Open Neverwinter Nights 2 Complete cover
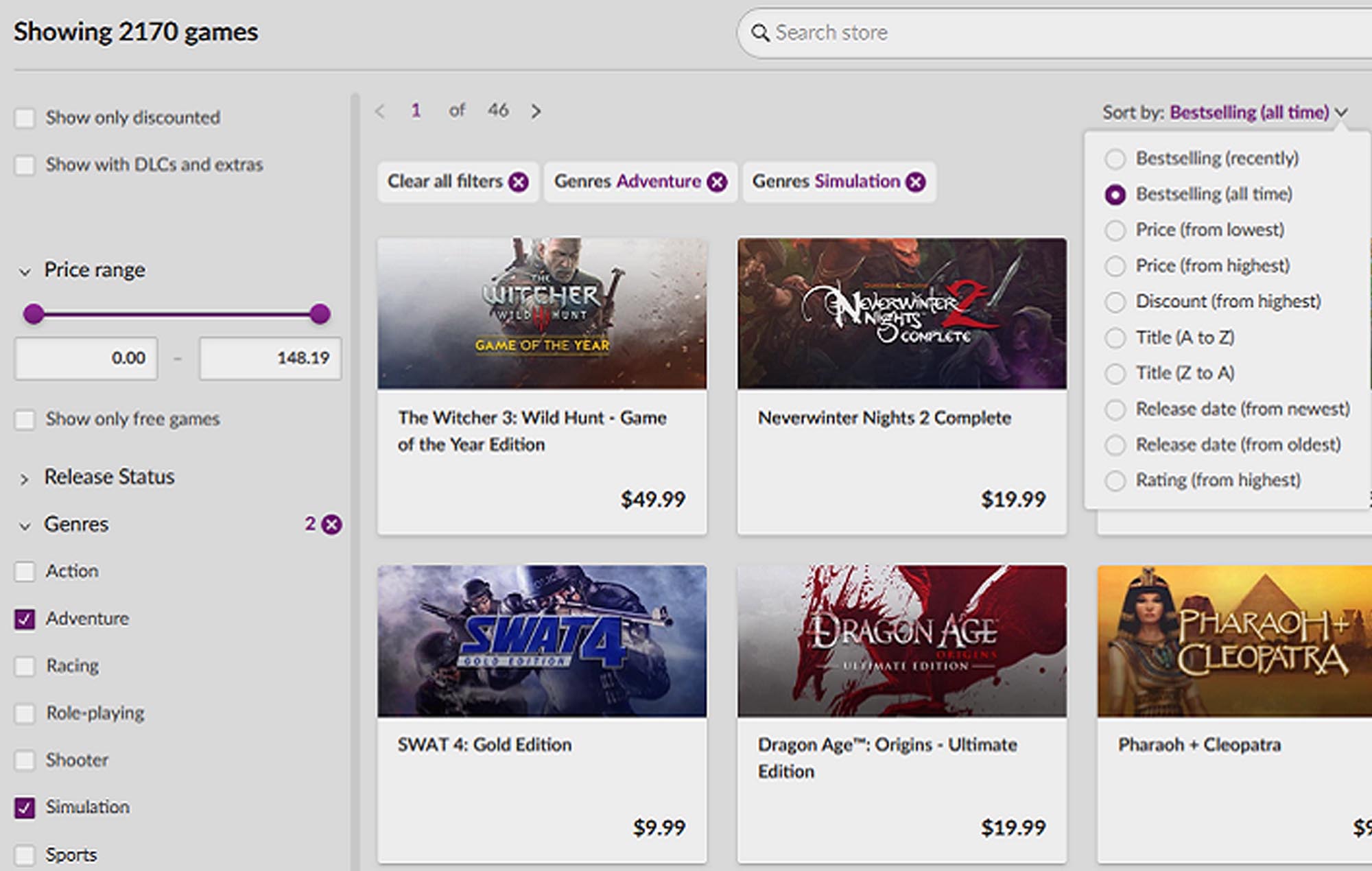This screenshot has width=1372, height=871. tap(902, 313)
